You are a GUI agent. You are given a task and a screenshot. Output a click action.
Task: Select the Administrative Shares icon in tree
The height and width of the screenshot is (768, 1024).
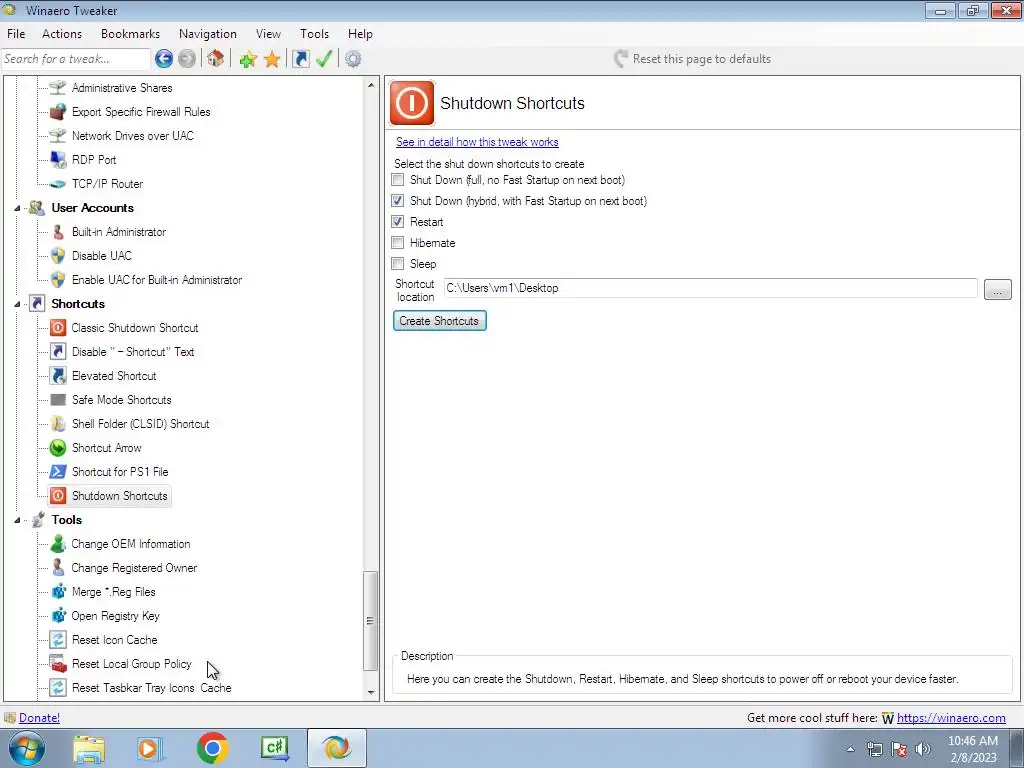[58, 88]
